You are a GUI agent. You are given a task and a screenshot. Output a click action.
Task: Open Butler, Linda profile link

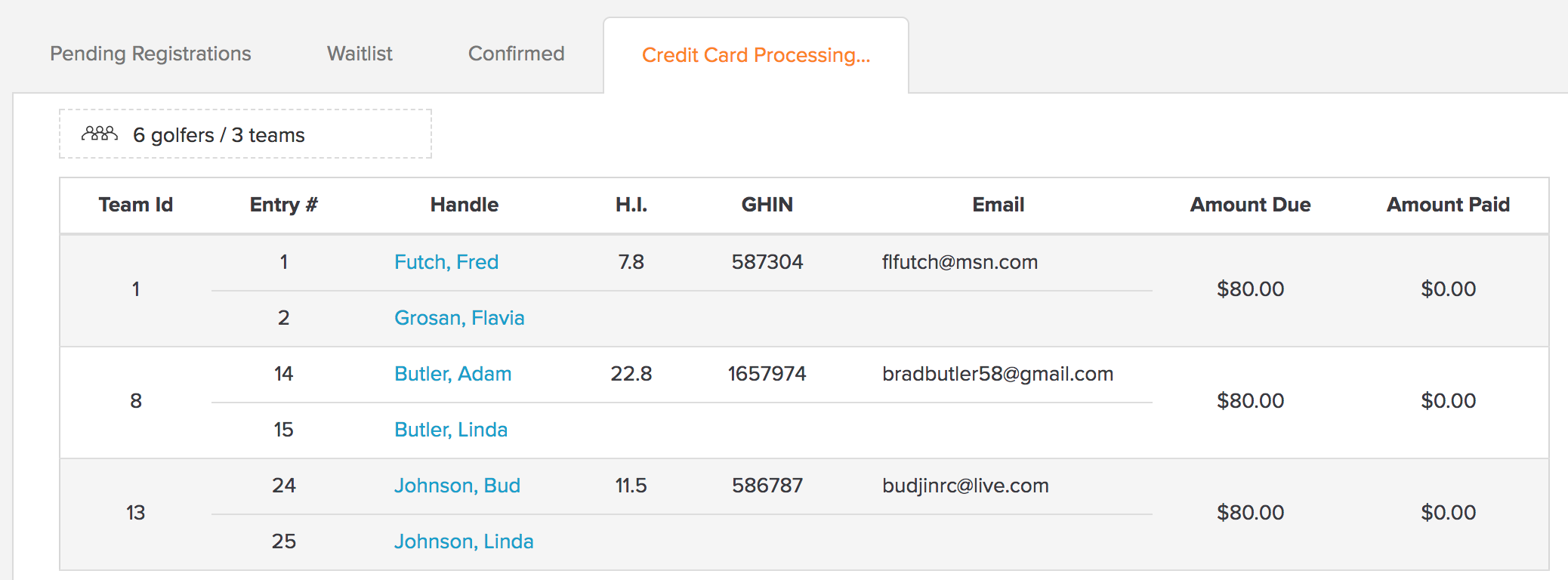(x=451, y=430)
